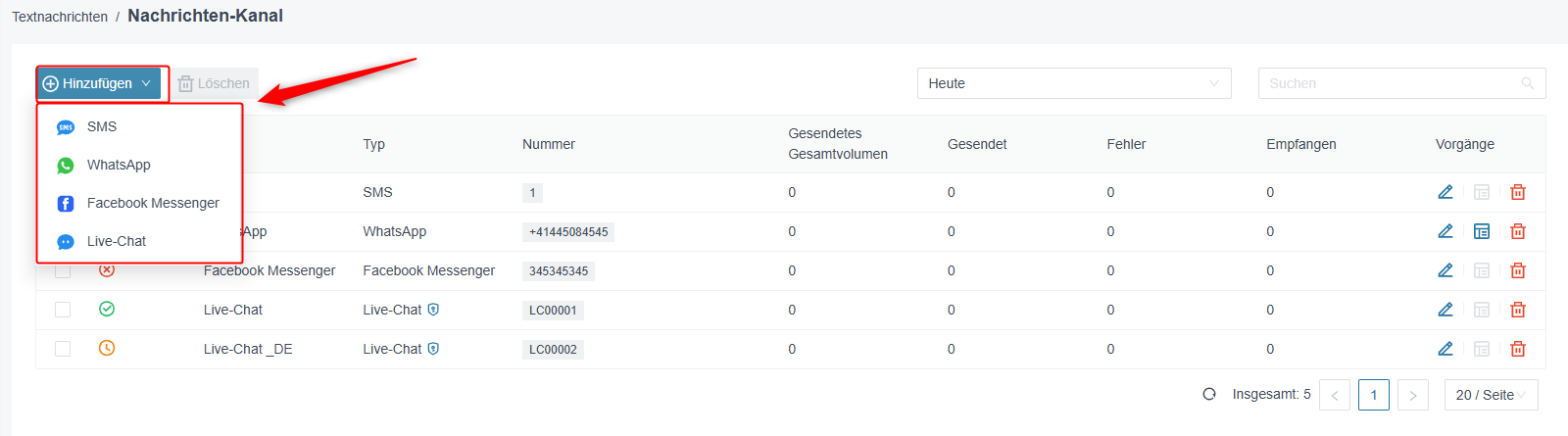Click the Löschen button
The width and height of the screenshot is (1568, 436).
(214, 83)
